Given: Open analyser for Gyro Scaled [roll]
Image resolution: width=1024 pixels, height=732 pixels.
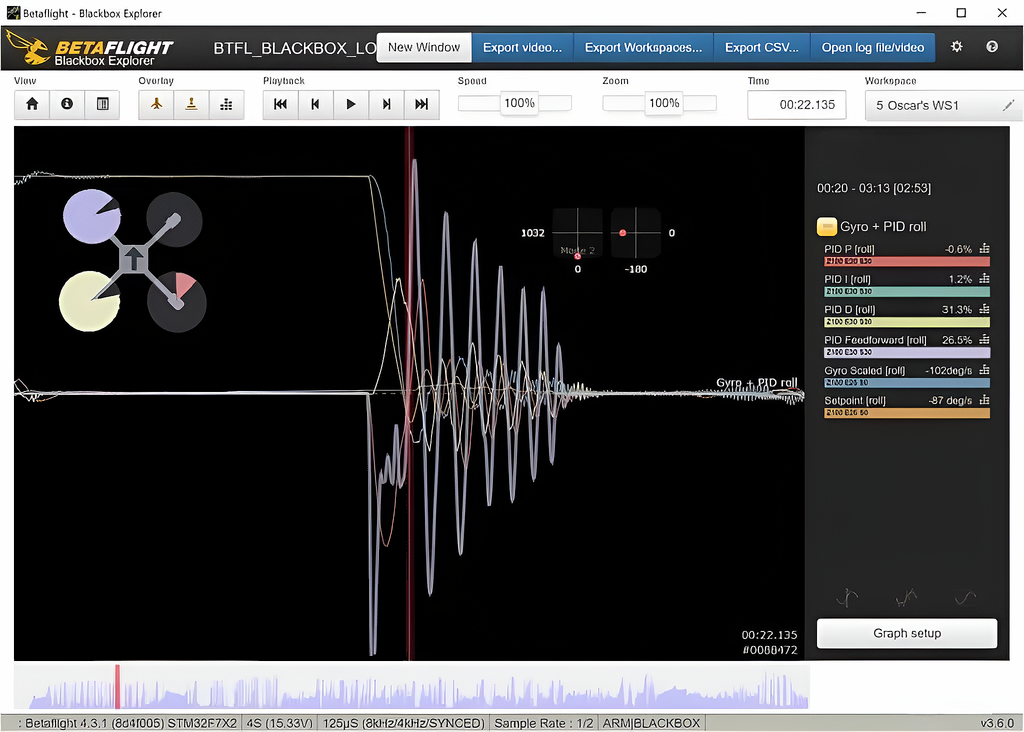Looking at the screenshot, I should (x=984, y=370).
